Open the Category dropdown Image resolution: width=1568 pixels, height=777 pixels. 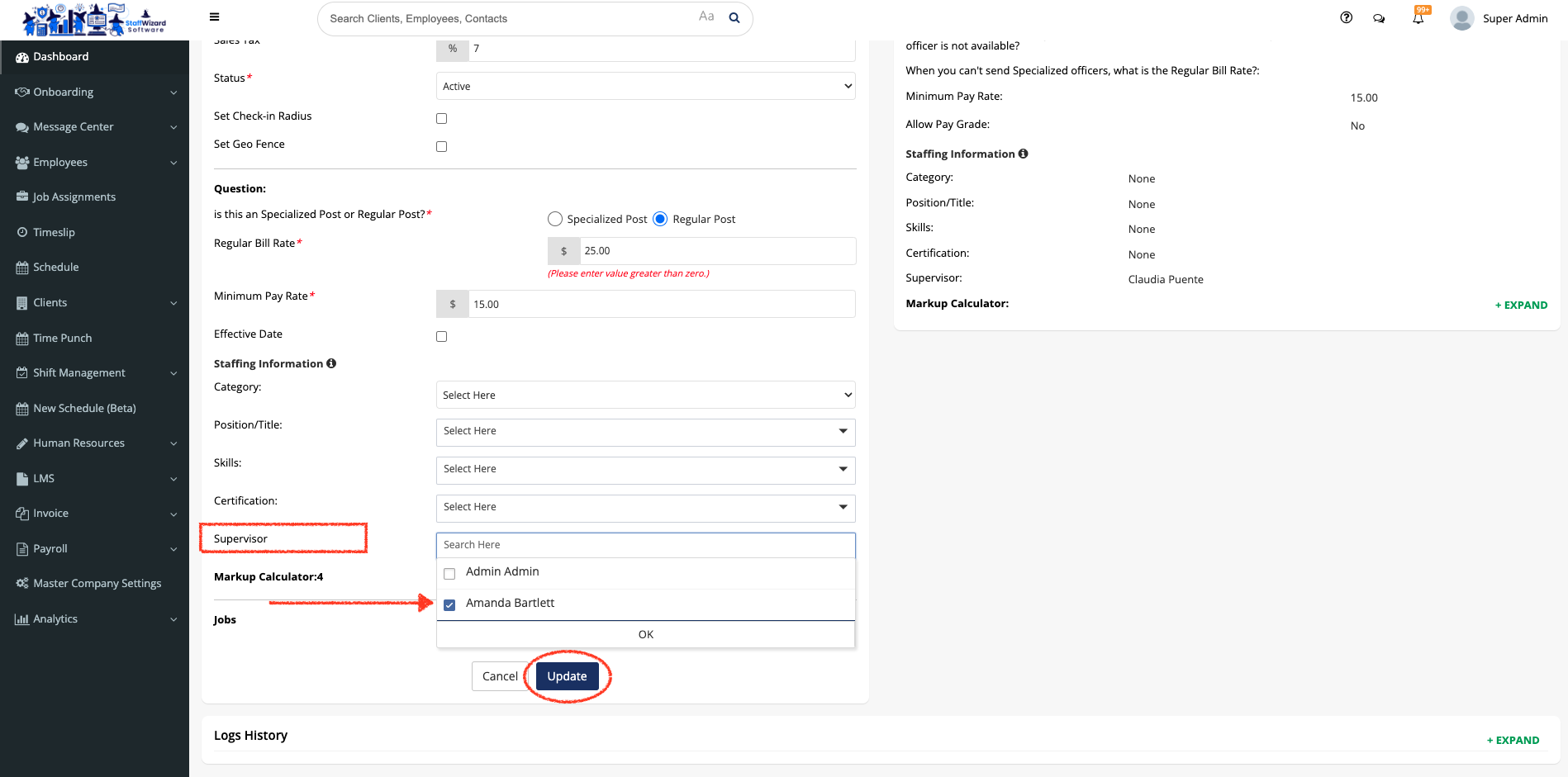point(645,396)
